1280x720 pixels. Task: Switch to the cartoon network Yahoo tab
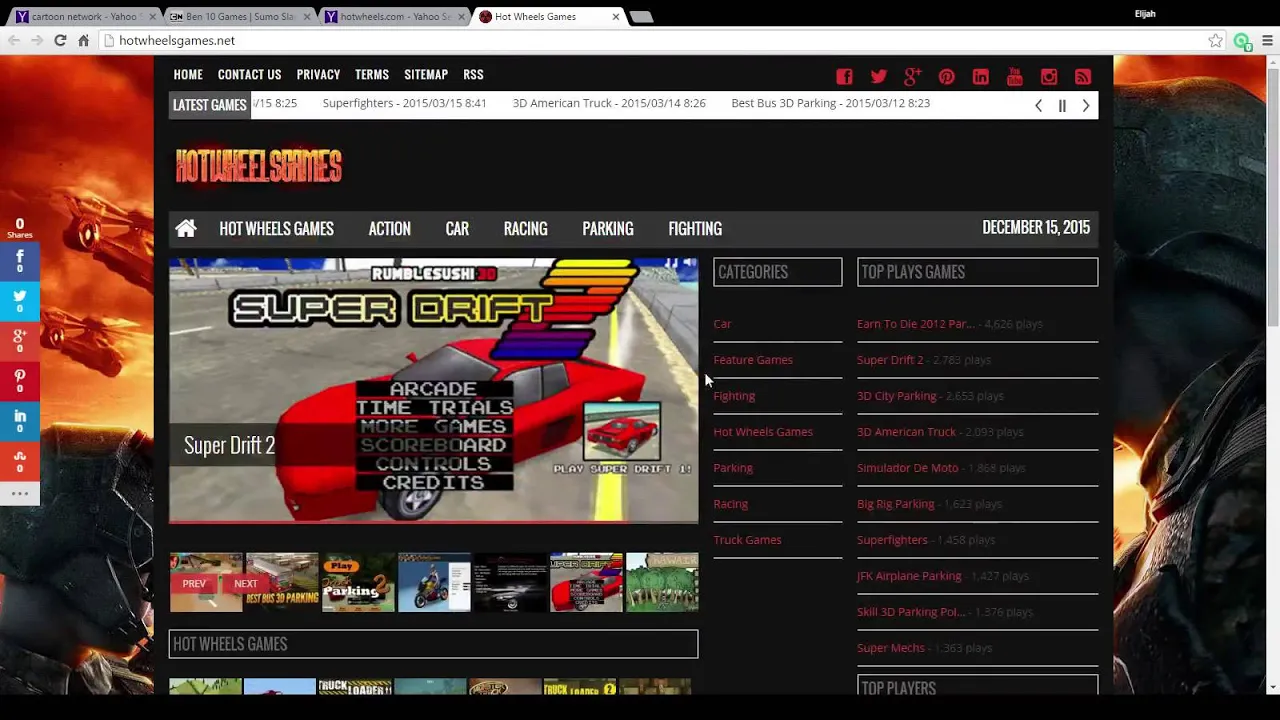pyautogui.click(x=84, y=16)
